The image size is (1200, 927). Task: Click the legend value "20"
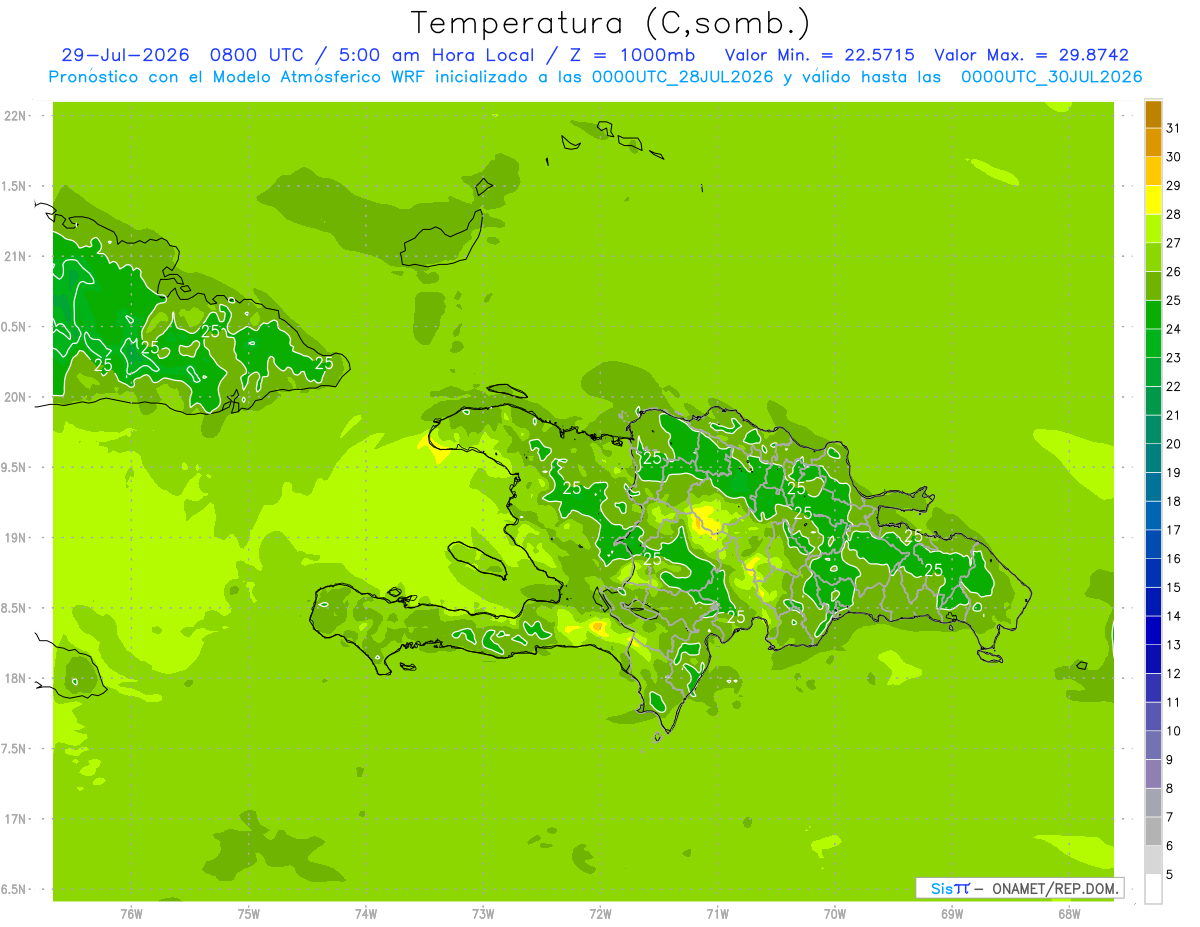pos(1173,444)
